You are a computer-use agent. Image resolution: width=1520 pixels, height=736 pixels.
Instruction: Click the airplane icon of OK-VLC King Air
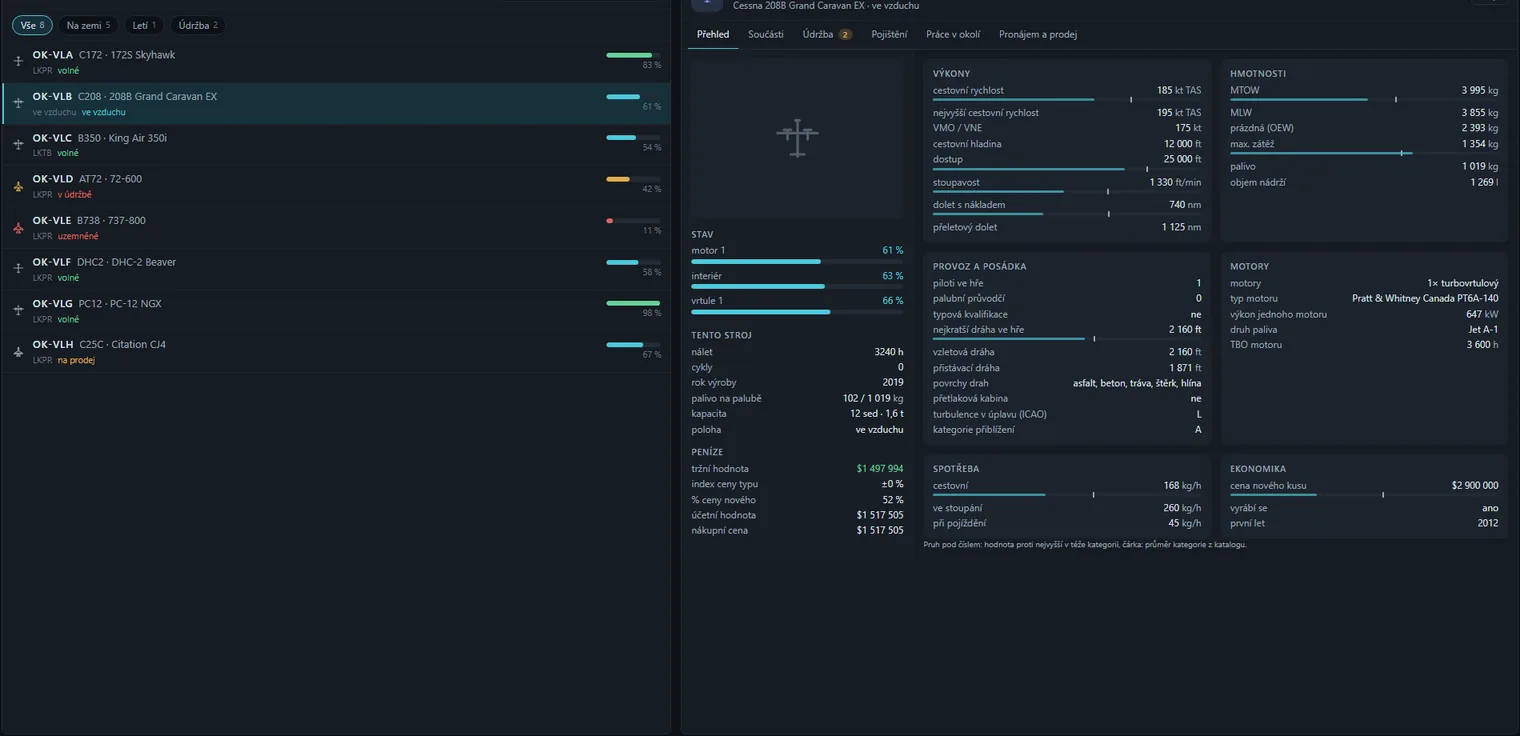pos(18,145)
